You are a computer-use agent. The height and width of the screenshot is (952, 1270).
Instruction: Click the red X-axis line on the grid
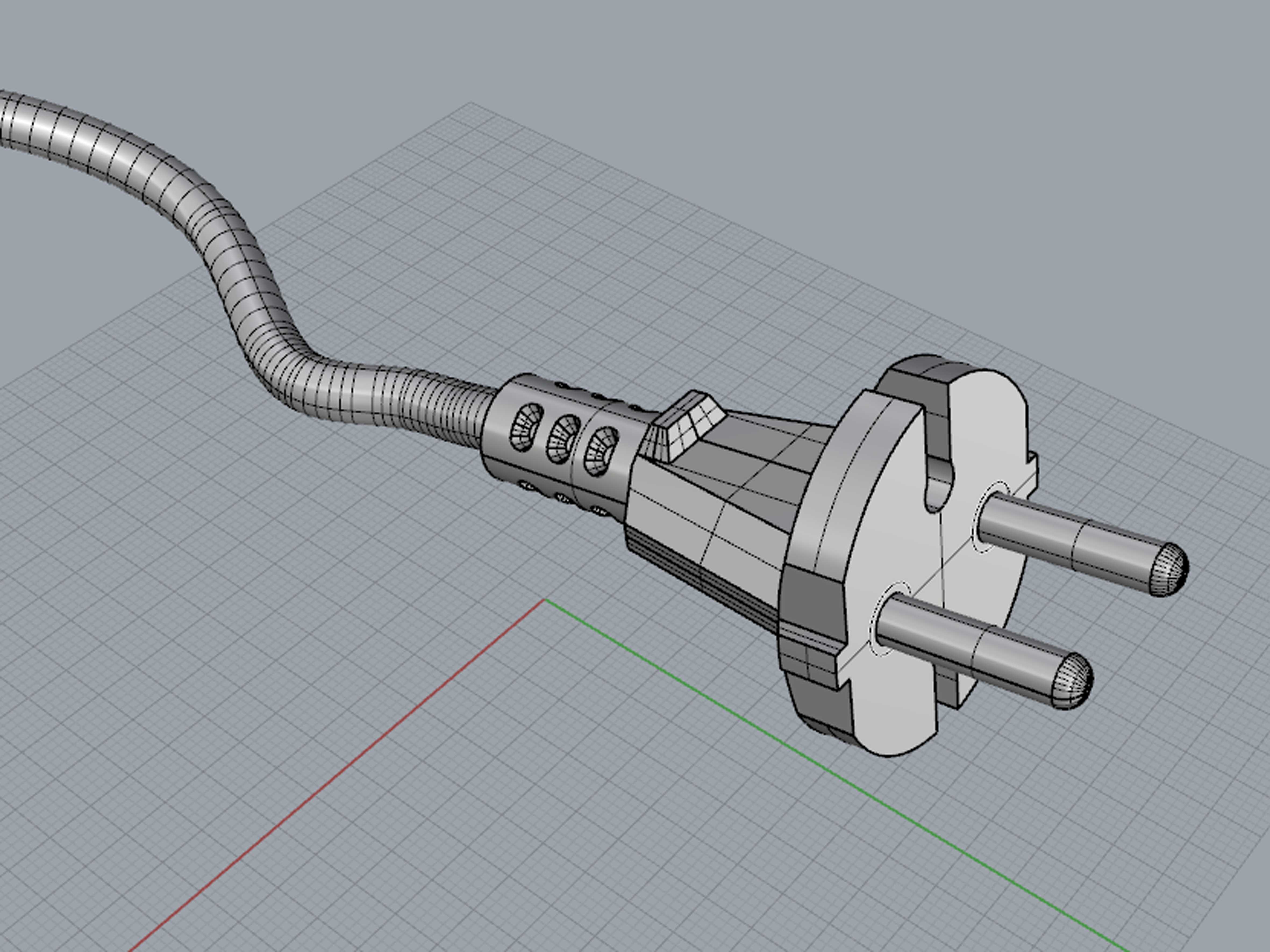pyautogui.click(x=336, y=775)
